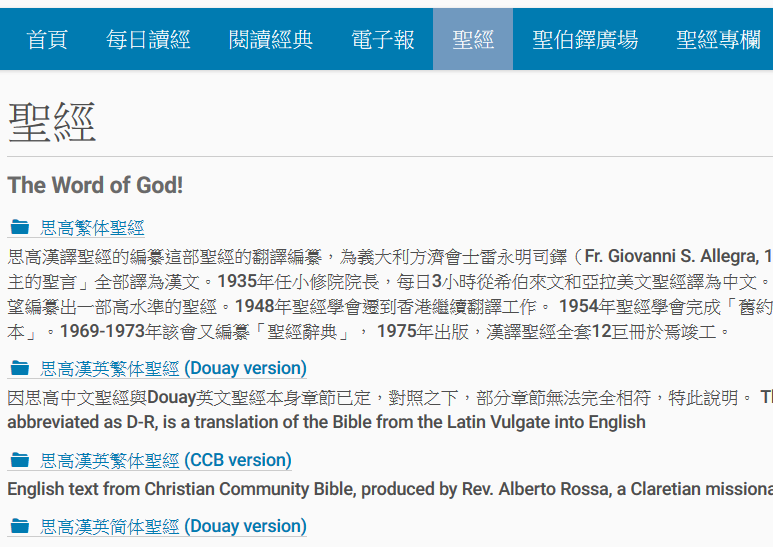The width and height of the screenshot is (773, 547).
Task: Open 思高漢英简体聖經 (Douay version) link
Action: click(x=173, y=526)
